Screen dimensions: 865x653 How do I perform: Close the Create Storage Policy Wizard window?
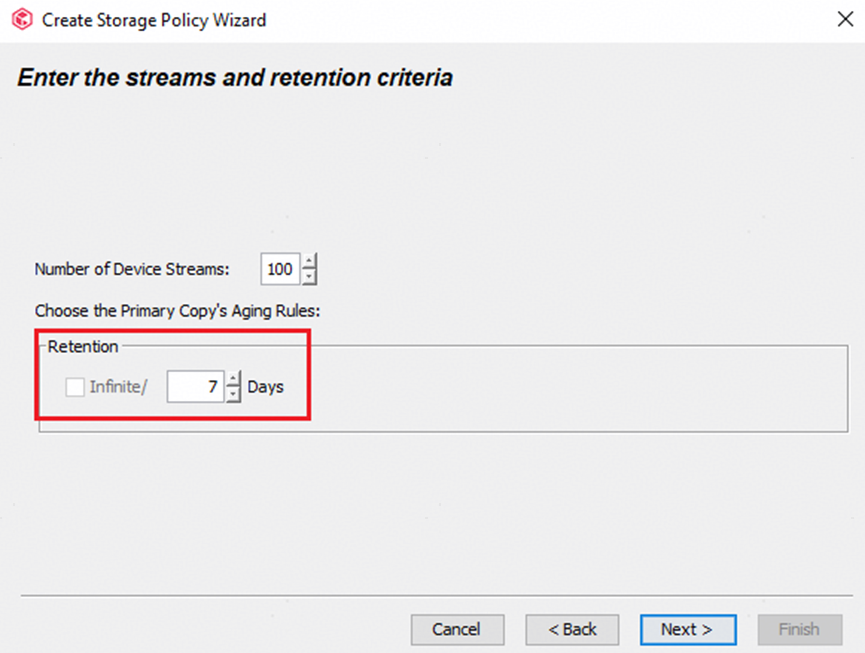pos(842,19)
